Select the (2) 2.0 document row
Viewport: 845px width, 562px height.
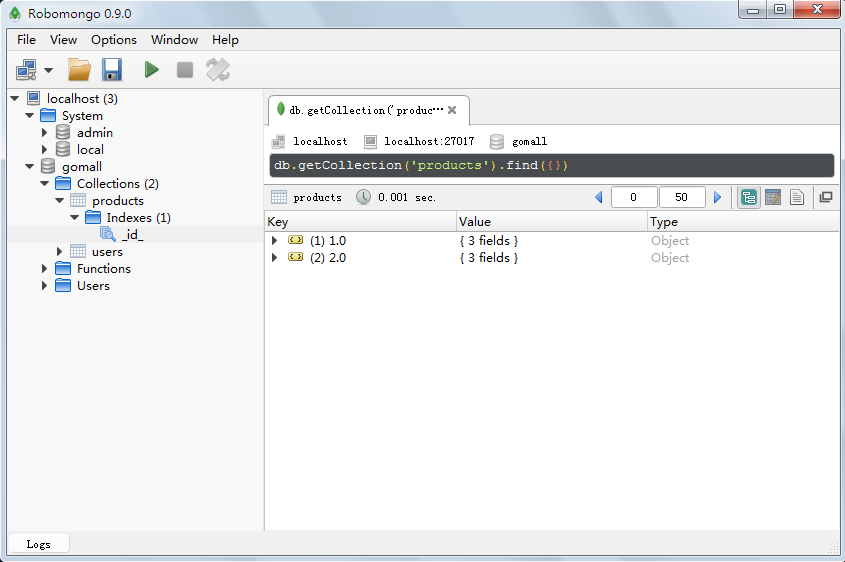tap(552, 258)
